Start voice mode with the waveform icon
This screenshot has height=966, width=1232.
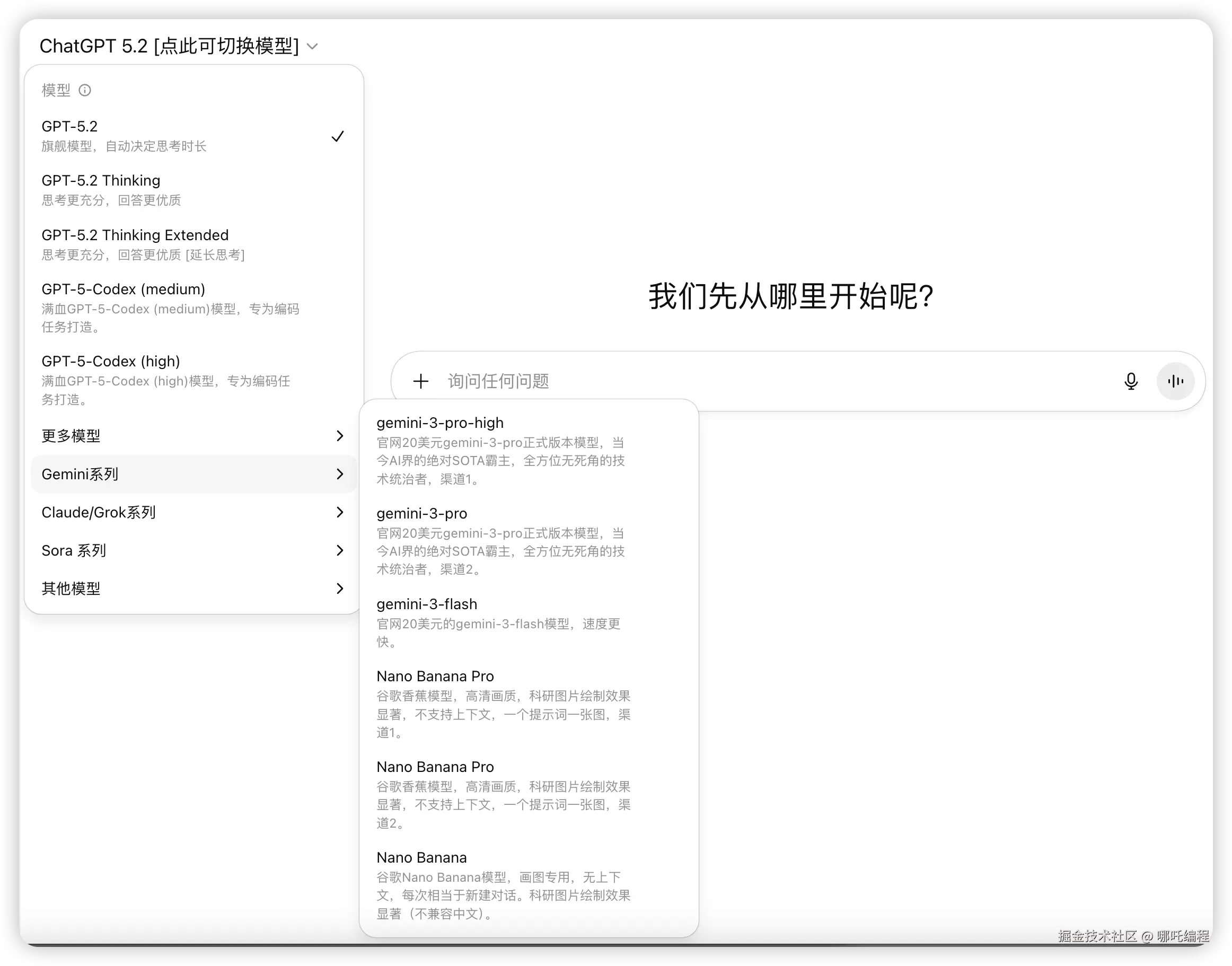[1175, 381]
